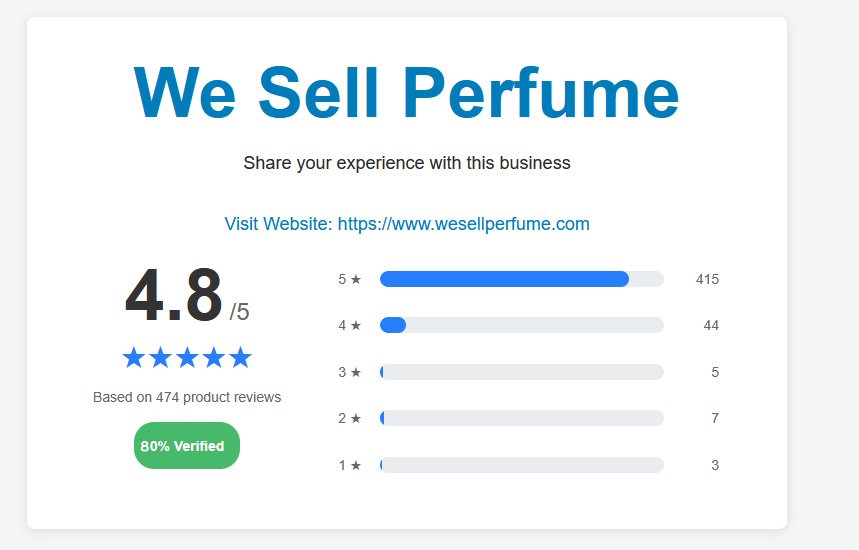Screen dimensions: 859x550
Task: Click the 4.8 overall rating score
Action: click(x=174, y=297)
